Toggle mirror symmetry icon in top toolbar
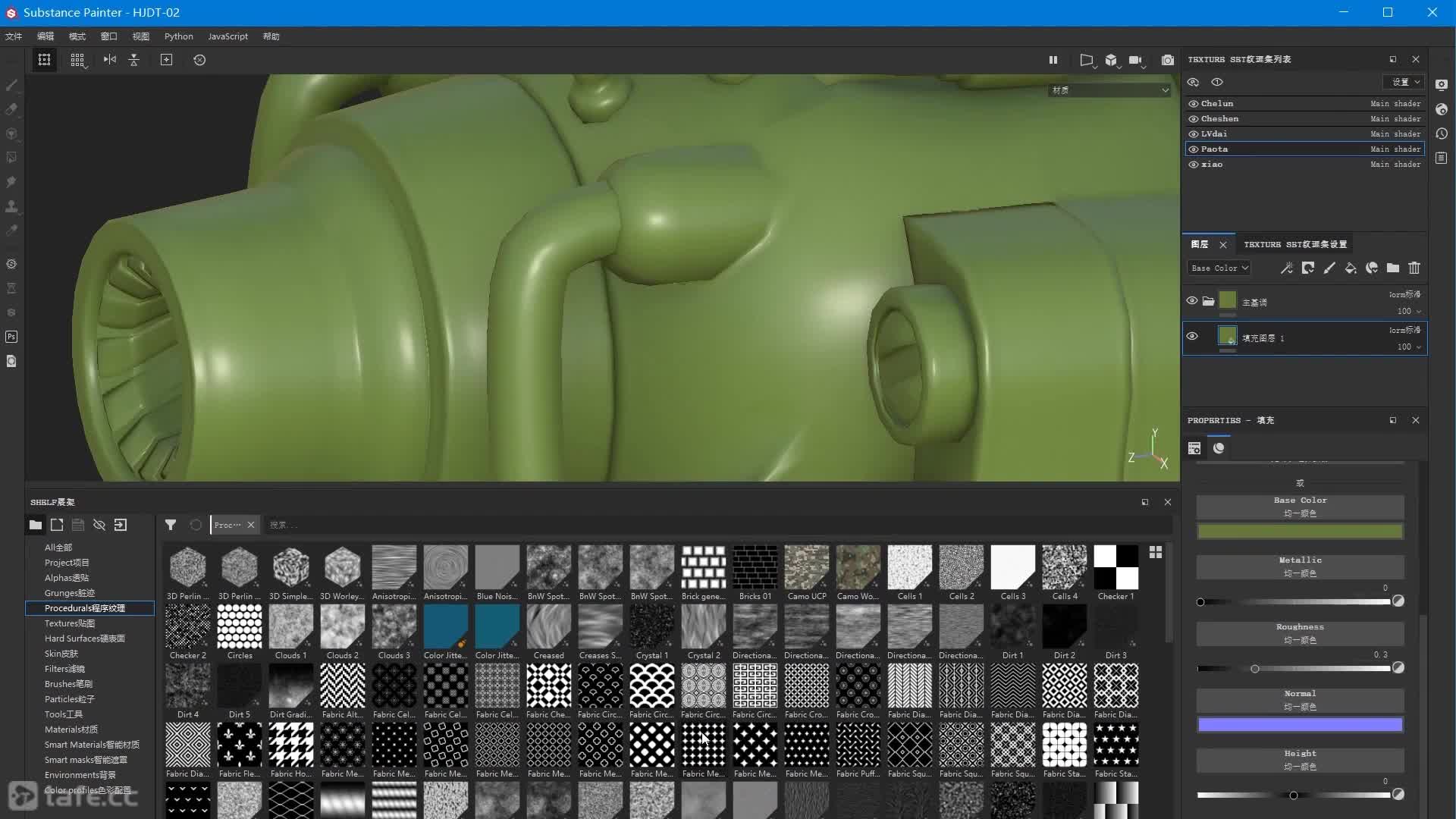This screenshot has height=819, width=1456. [110, 60]
